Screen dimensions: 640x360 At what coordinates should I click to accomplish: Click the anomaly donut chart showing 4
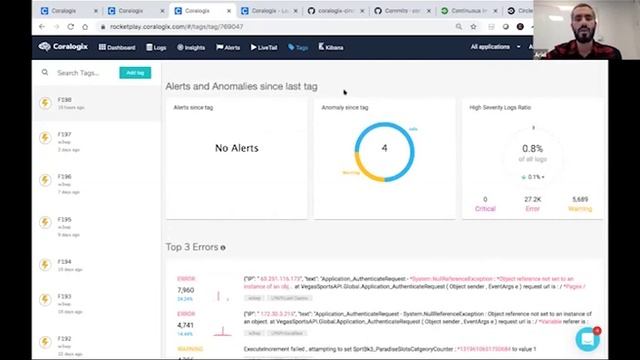coord(384,152)
